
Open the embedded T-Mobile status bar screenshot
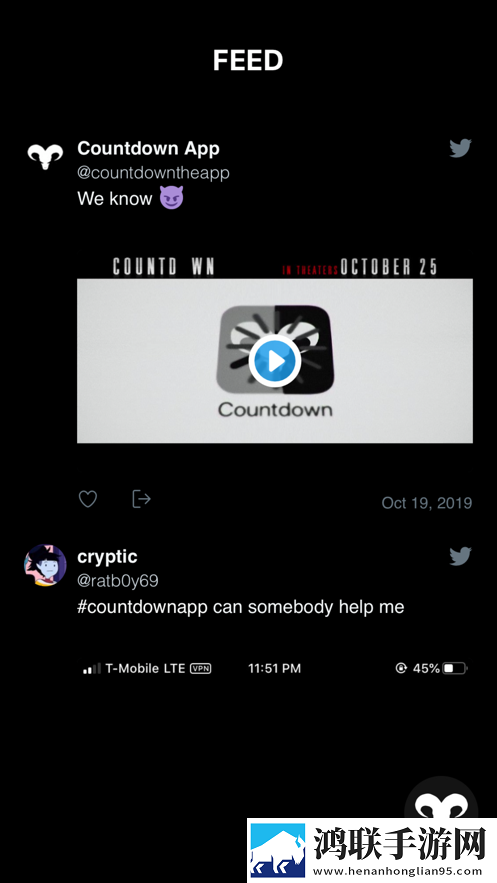(275, 668)
